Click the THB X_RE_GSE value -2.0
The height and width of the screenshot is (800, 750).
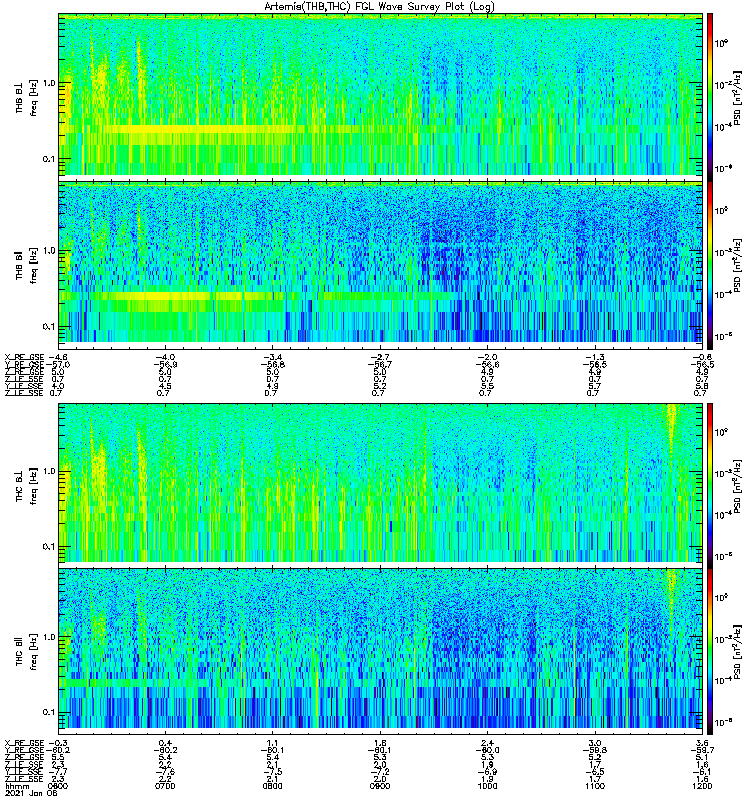pyautogui.click(x=487, y=357)
